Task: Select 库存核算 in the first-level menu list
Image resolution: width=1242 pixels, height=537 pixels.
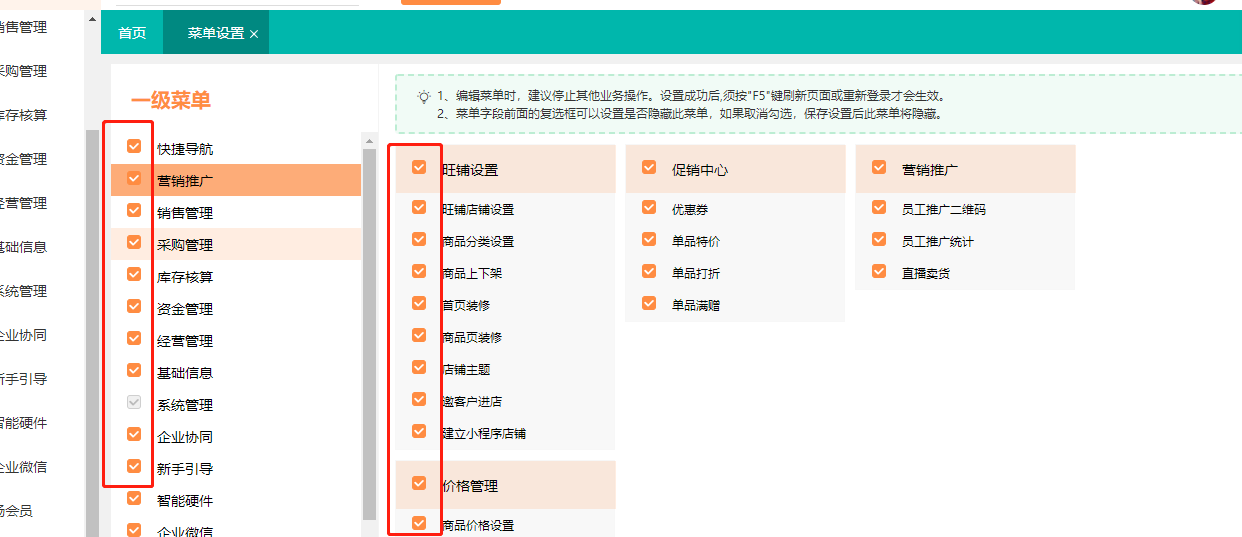Action: 185,277
